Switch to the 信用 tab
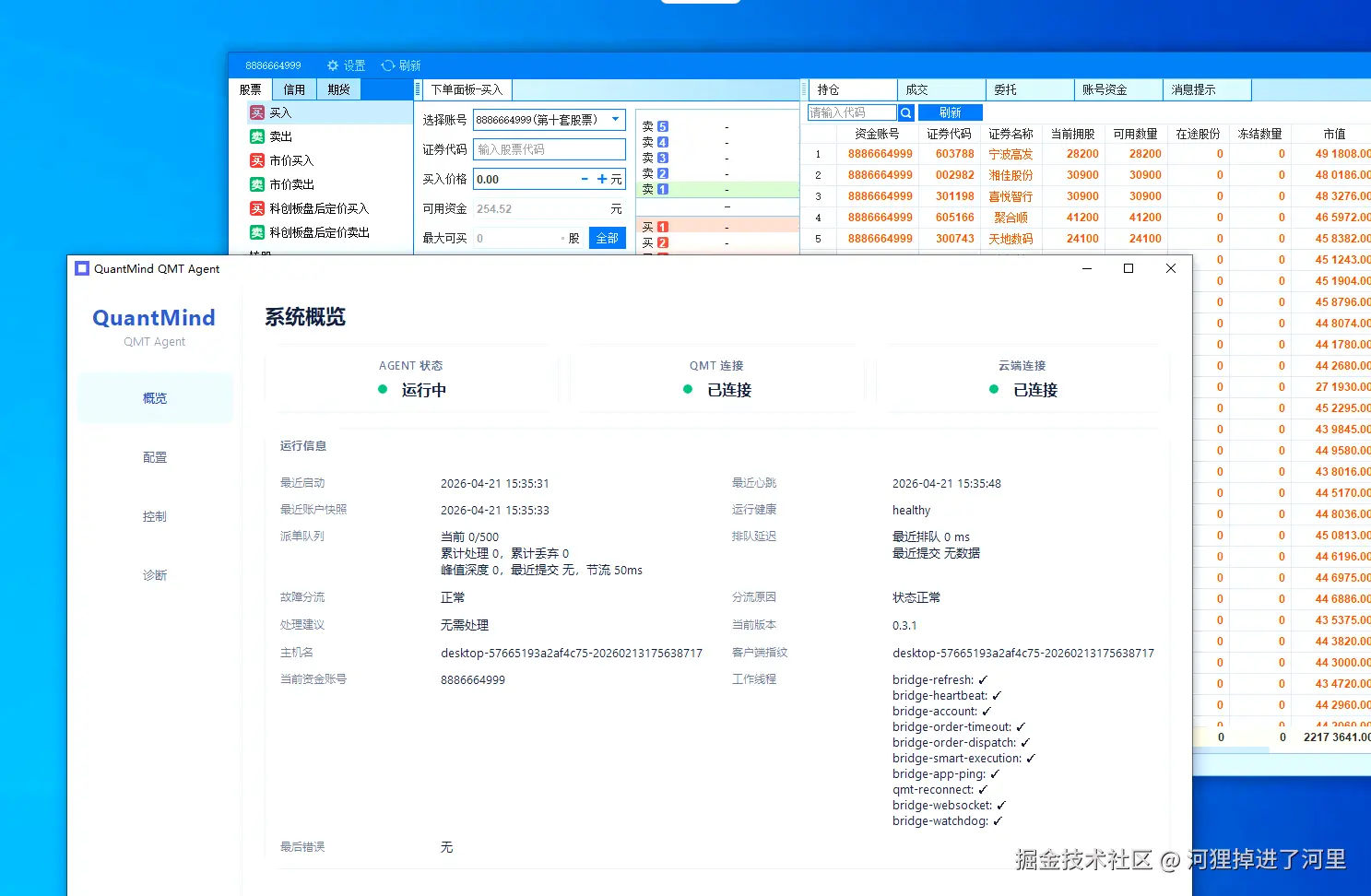1371x896 pixels. tap(294, 89)
